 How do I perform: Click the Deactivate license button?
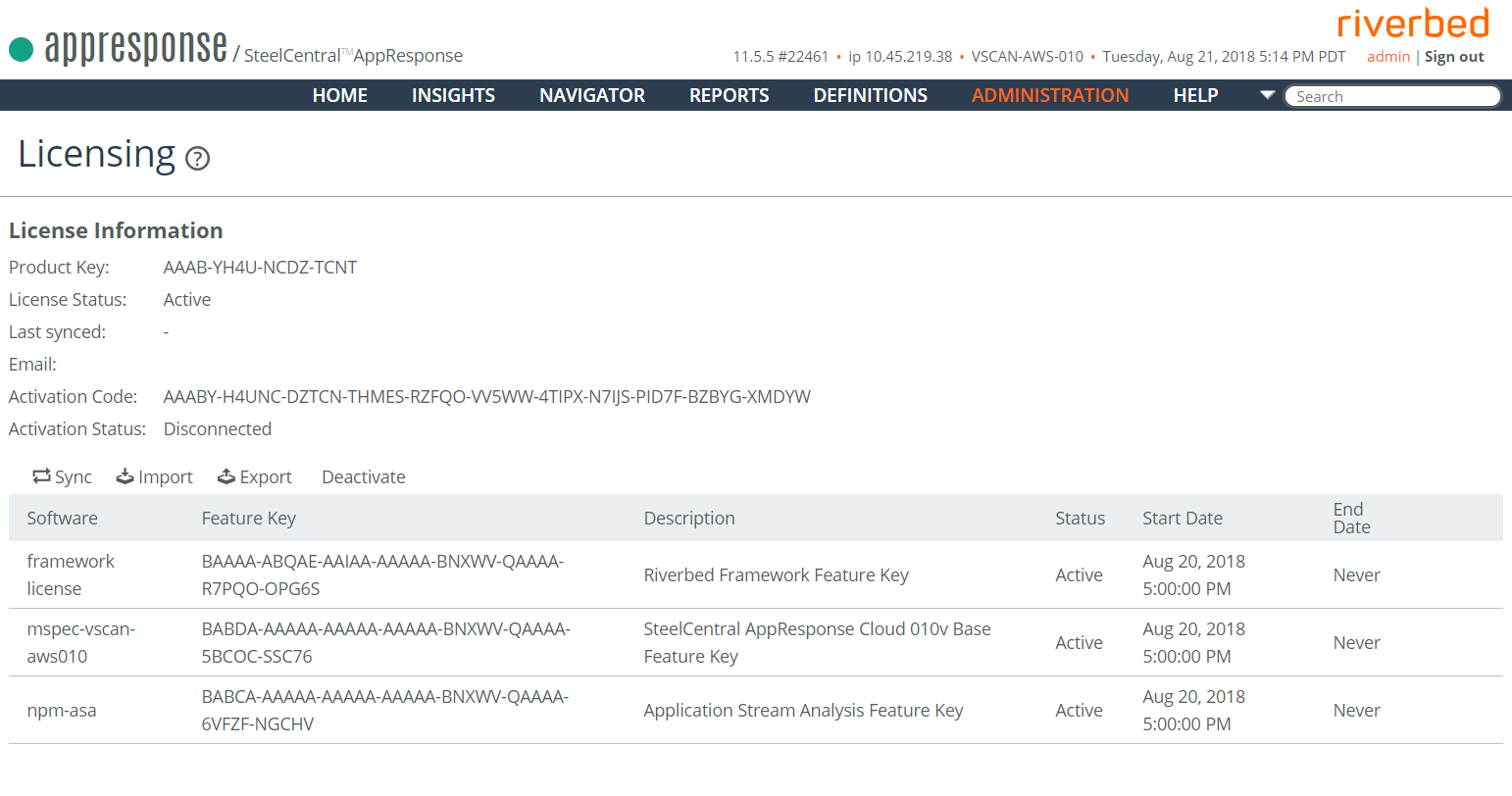pos(364,477)
